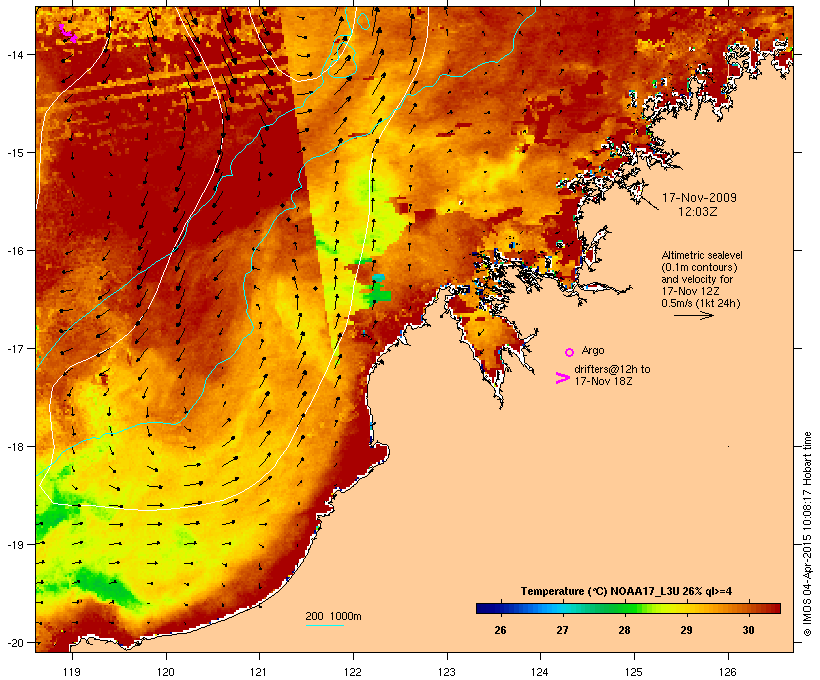This screenshot has width=820, height=680.
Task: Click the latitude axis label -17
Action: click(14, 348)
